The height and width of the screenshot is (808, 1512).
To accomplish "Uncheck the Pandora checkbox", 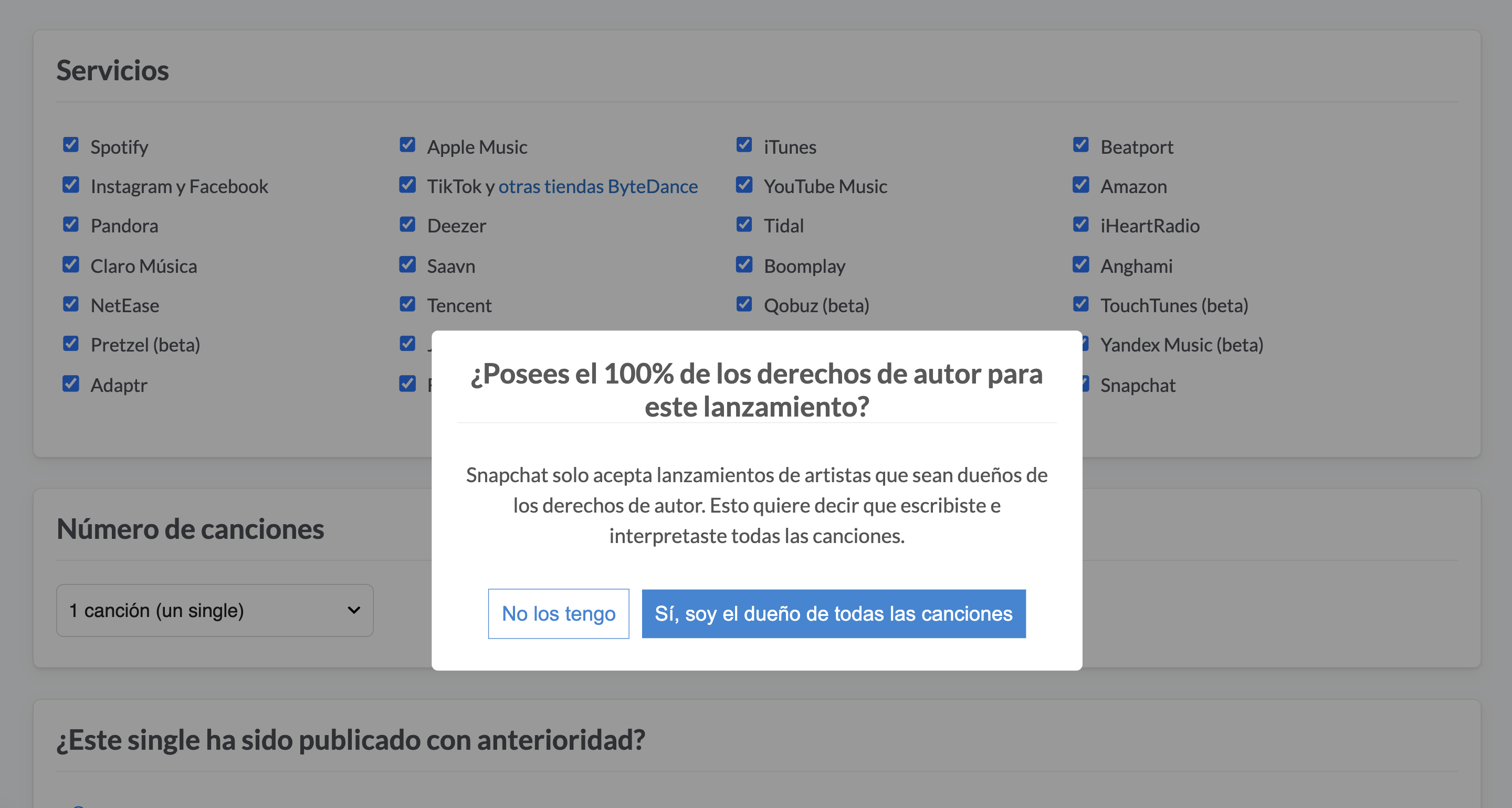I will click(x=71, y=224).
